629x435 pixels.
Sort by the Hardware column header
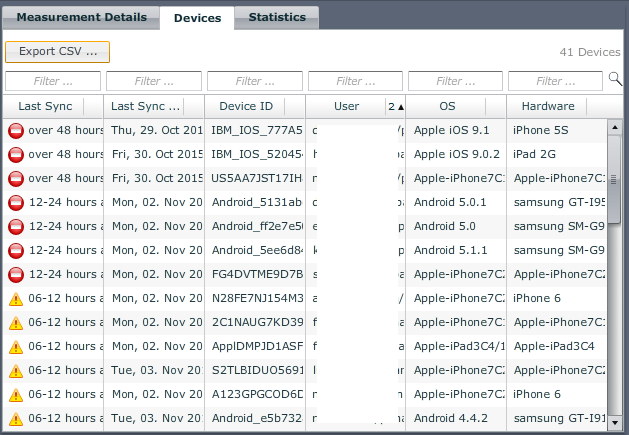coord(546,106)
